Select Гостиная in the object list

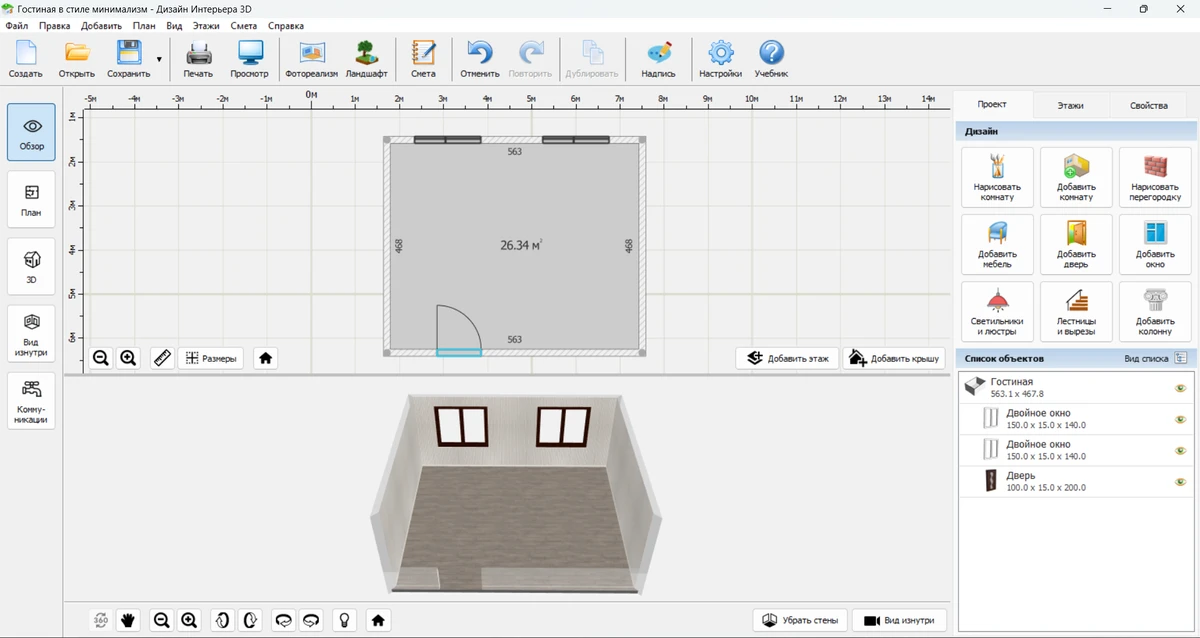click(1076, 388)
